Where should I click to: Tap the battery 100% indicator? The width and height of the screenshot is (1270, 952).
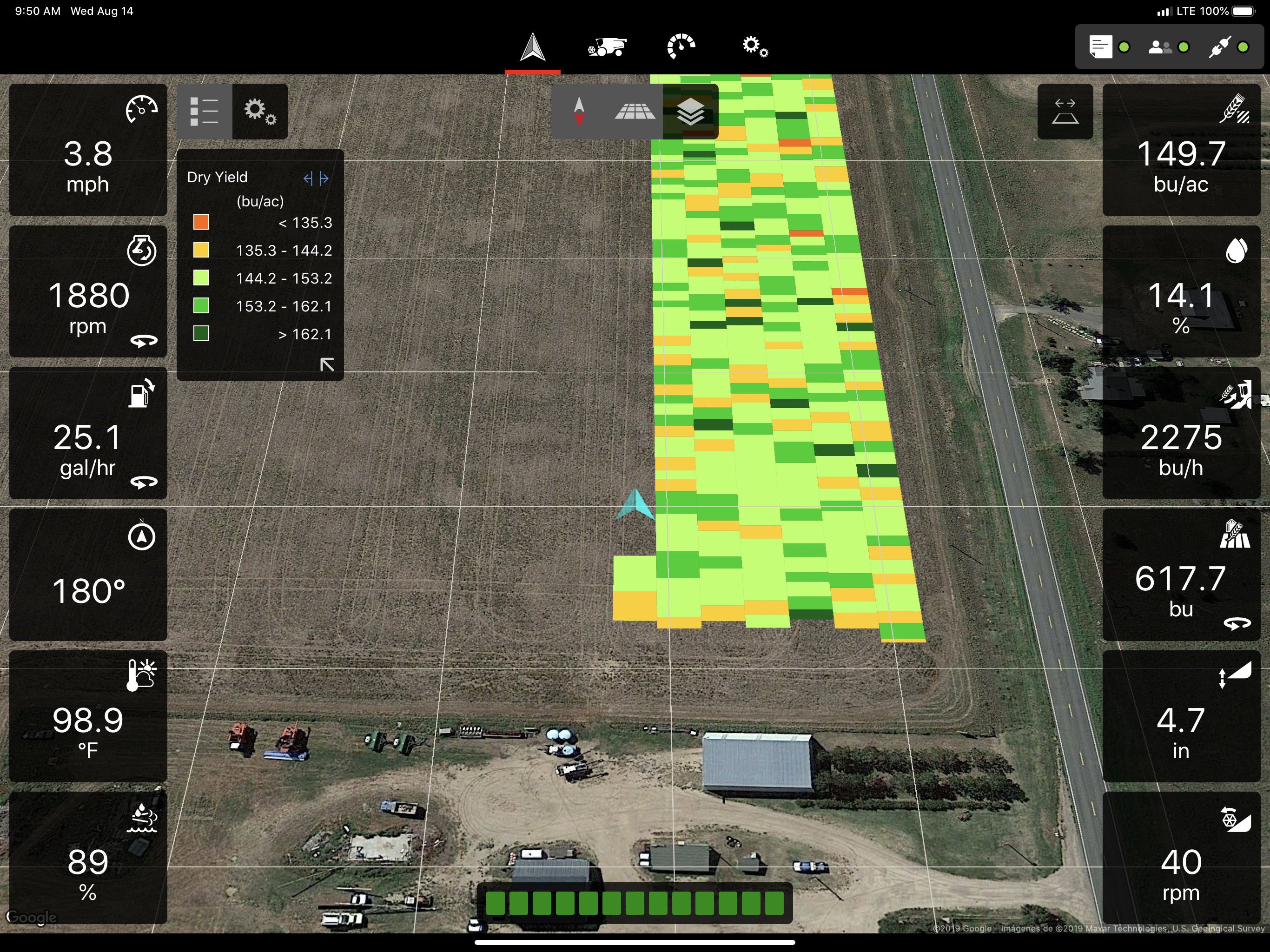point(1228,11)
